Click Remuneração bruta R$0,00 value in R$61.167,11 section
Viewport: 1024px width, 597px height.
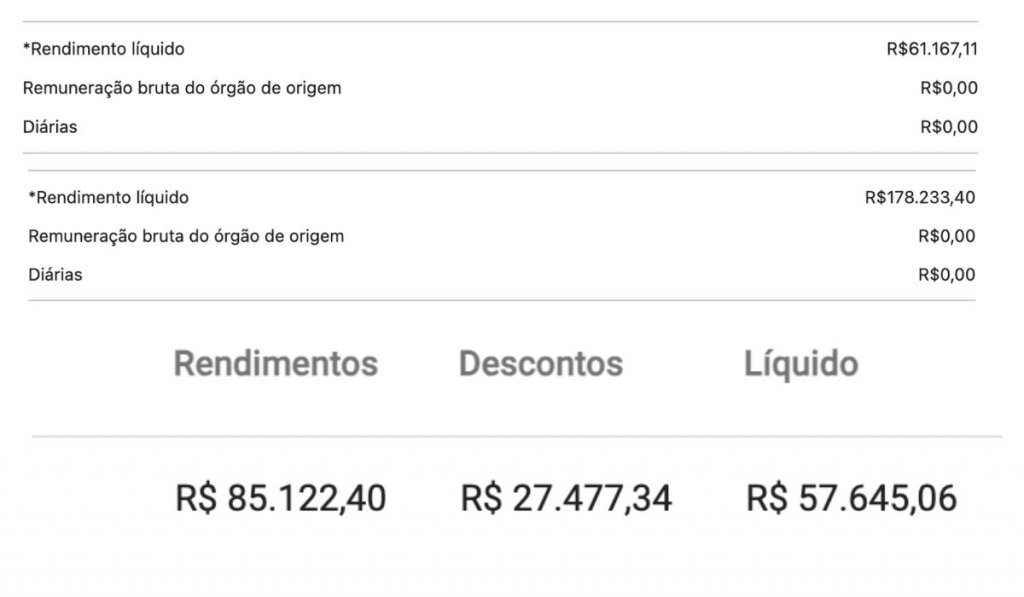(949, 88)
